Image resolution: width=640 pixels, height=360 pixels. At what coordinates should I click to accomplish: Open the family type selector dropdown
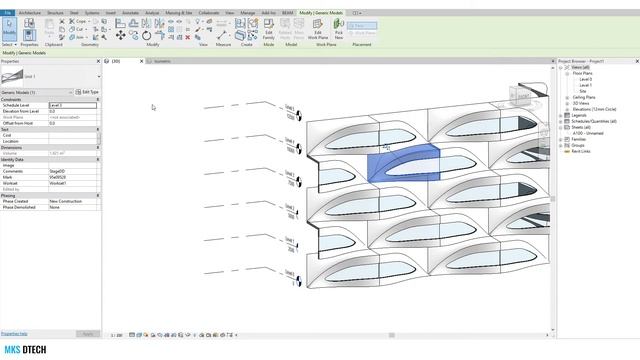[98, 77]
